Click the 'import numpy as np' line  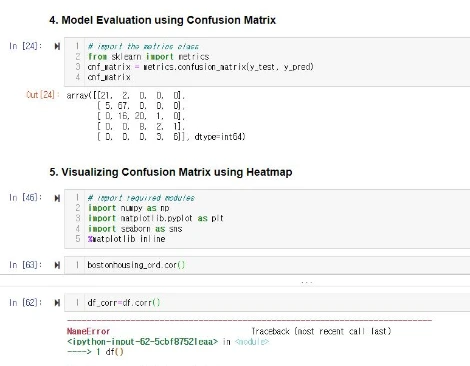(128, 208)
